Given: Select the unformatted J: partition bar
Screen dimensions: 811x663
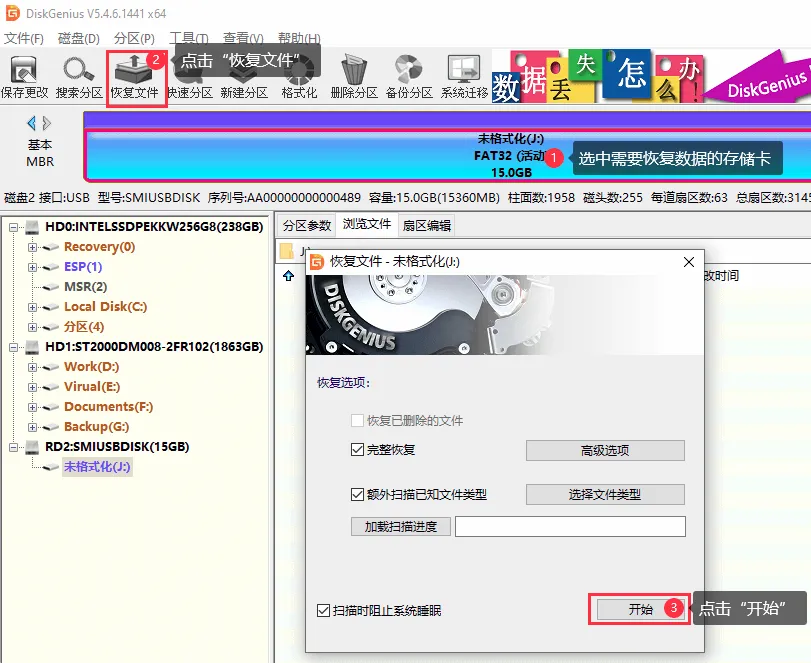Looking at the screenshot, I should 447,155.
